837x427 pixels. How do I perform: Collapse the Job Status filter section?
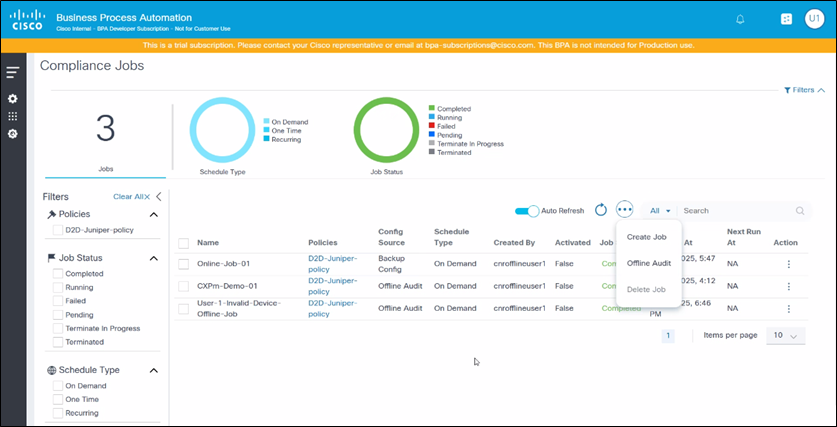point(154,258)
